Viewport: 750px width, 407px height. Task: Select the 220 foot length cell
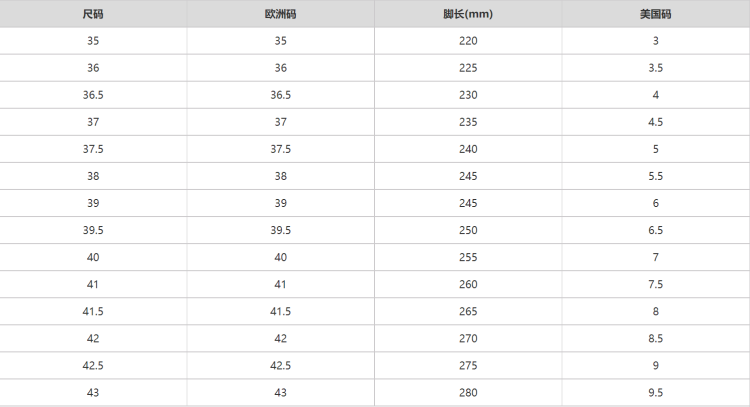click(468, 41)
